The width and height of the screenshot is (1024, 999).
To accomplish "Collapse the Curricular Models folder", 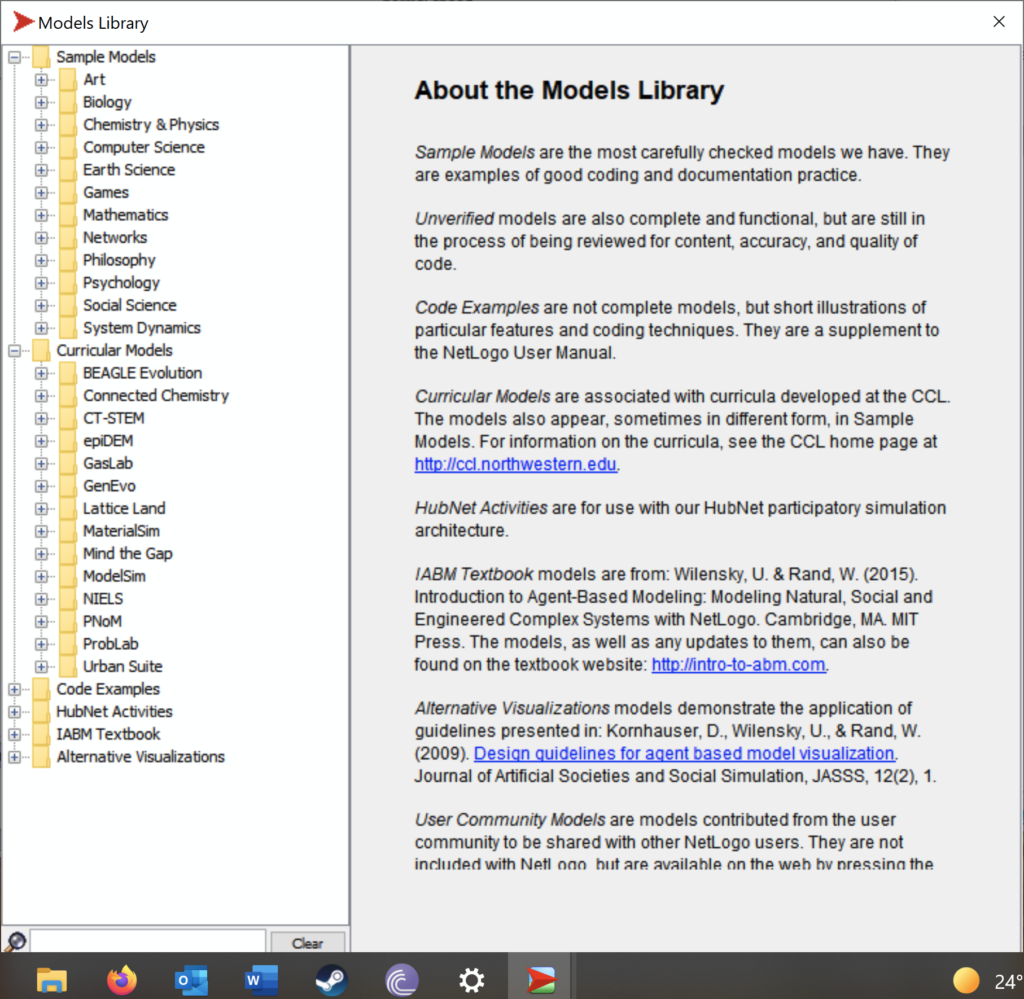I will coord(14,351).
